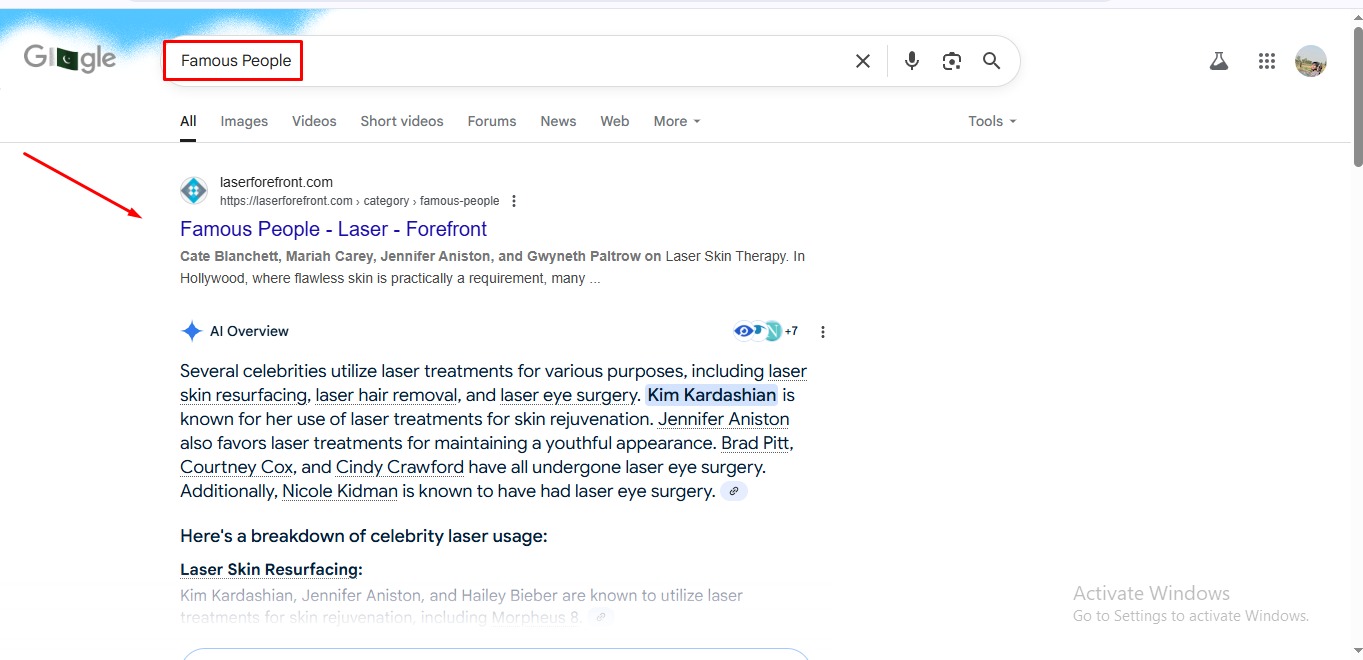Expand the More search filters dropdown

pyautogui.click(x=677, y=121)
